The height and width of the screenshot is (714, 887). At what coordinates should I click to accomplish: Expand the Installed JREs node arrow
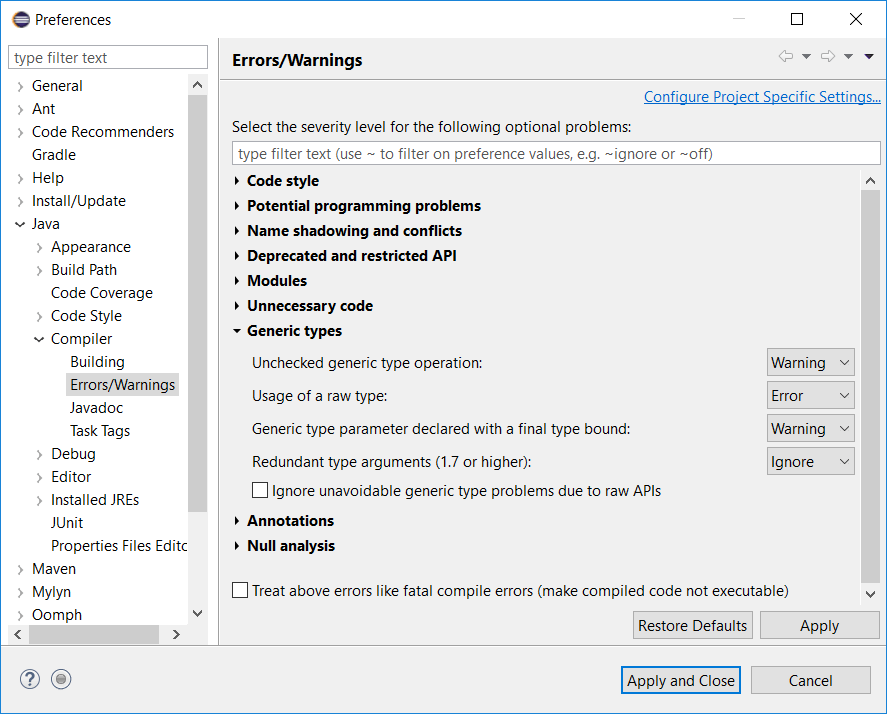coord(39,501)
